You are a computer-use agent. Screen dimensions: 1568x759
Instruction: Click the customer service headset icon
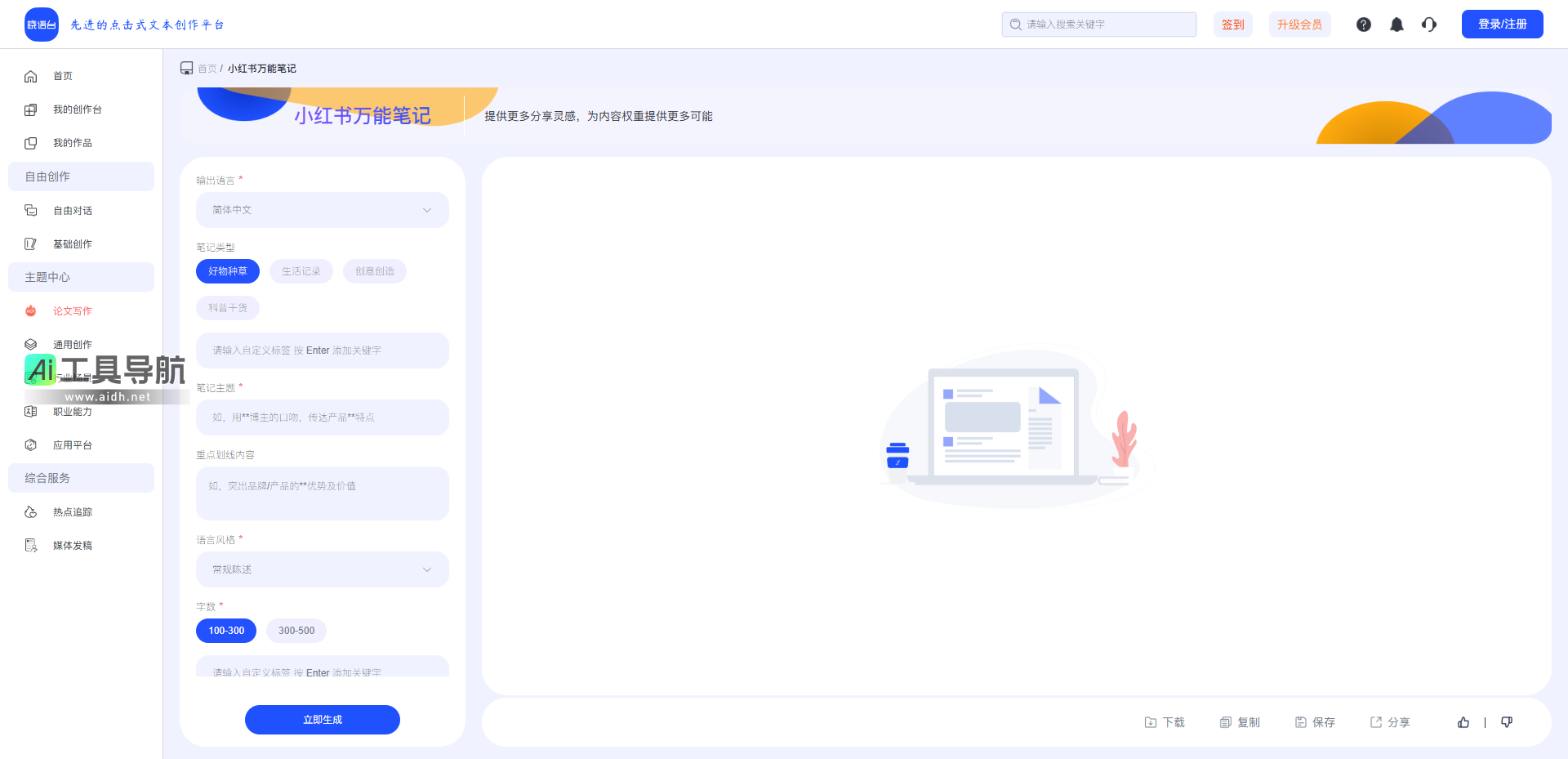coord(1428,25)
